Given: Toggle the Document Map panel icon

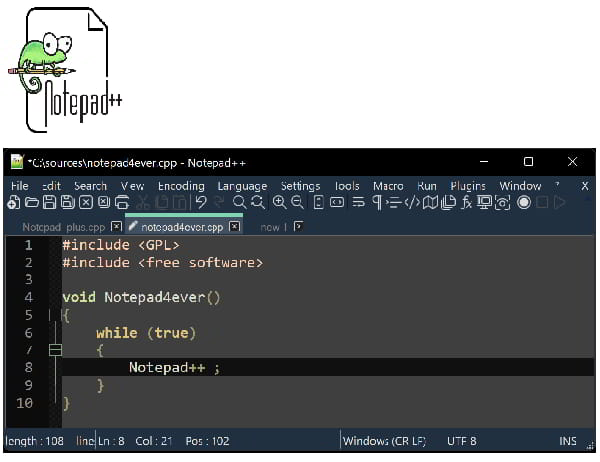Looking at the screenshot, I should (x=430, y=202).
